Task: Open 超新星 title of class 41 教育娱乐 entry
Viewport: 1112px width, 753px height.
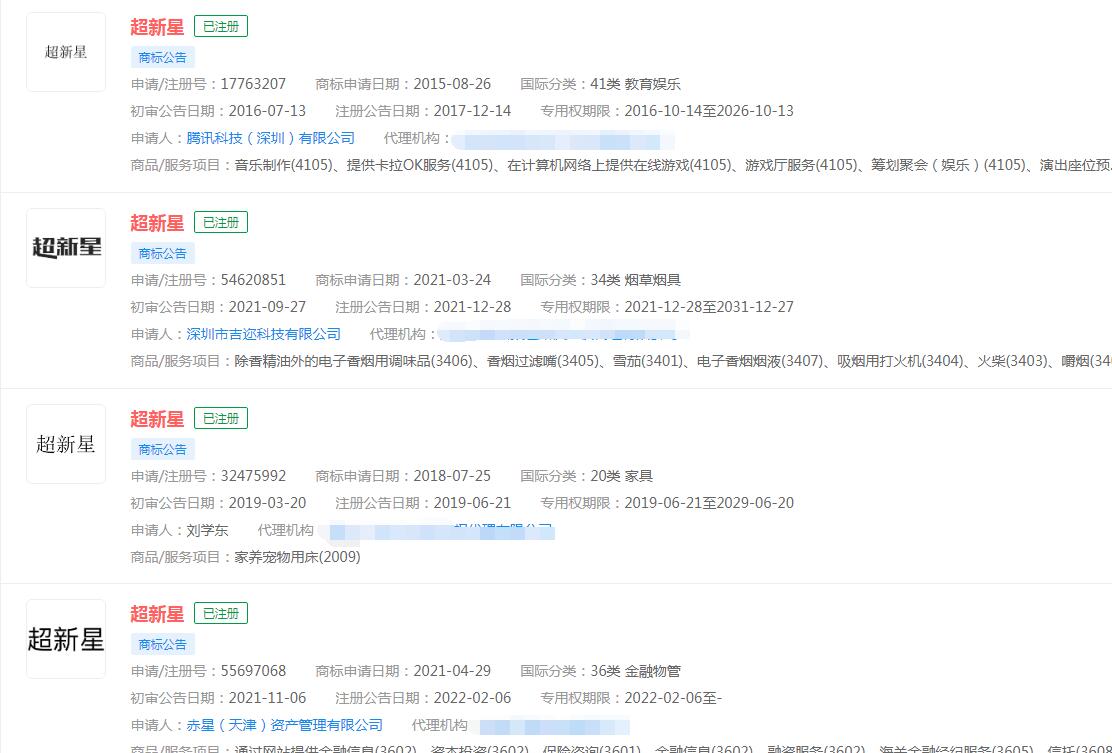Action: [x=157, y=27]
